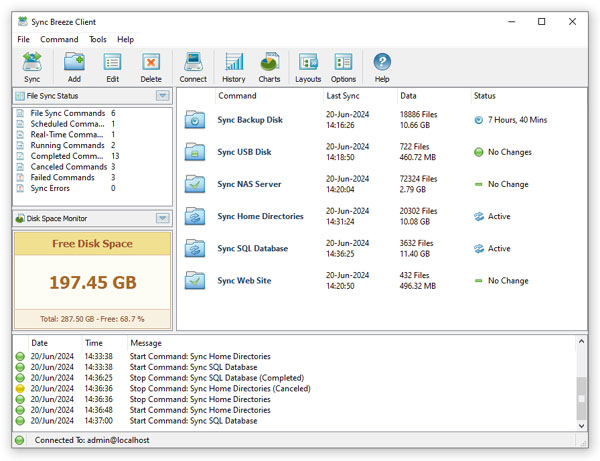Select the Sync Home Directories folder icon

195,216
